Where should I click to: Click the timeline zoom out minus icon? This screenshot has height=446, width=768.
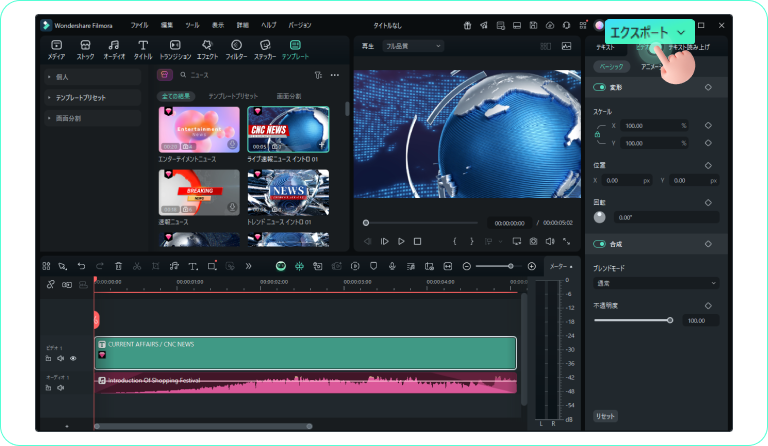(x=467, y=266)
